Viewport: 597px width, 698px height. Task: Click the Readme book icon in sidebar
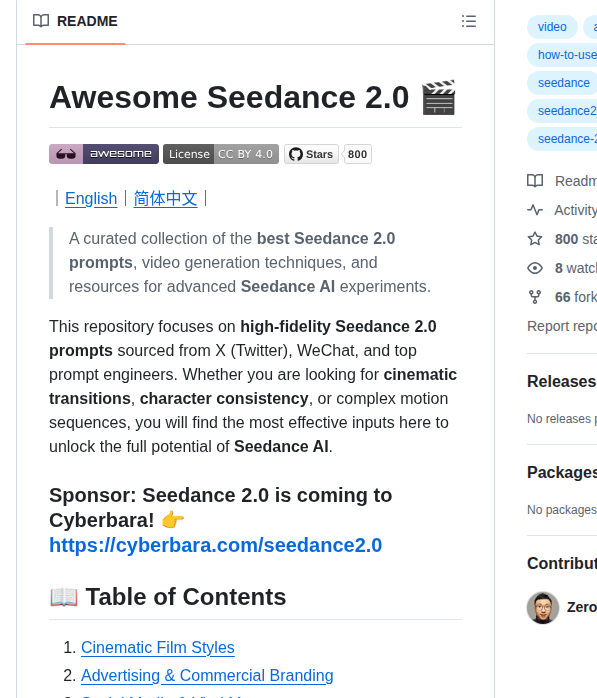click(x=535, y=181)
